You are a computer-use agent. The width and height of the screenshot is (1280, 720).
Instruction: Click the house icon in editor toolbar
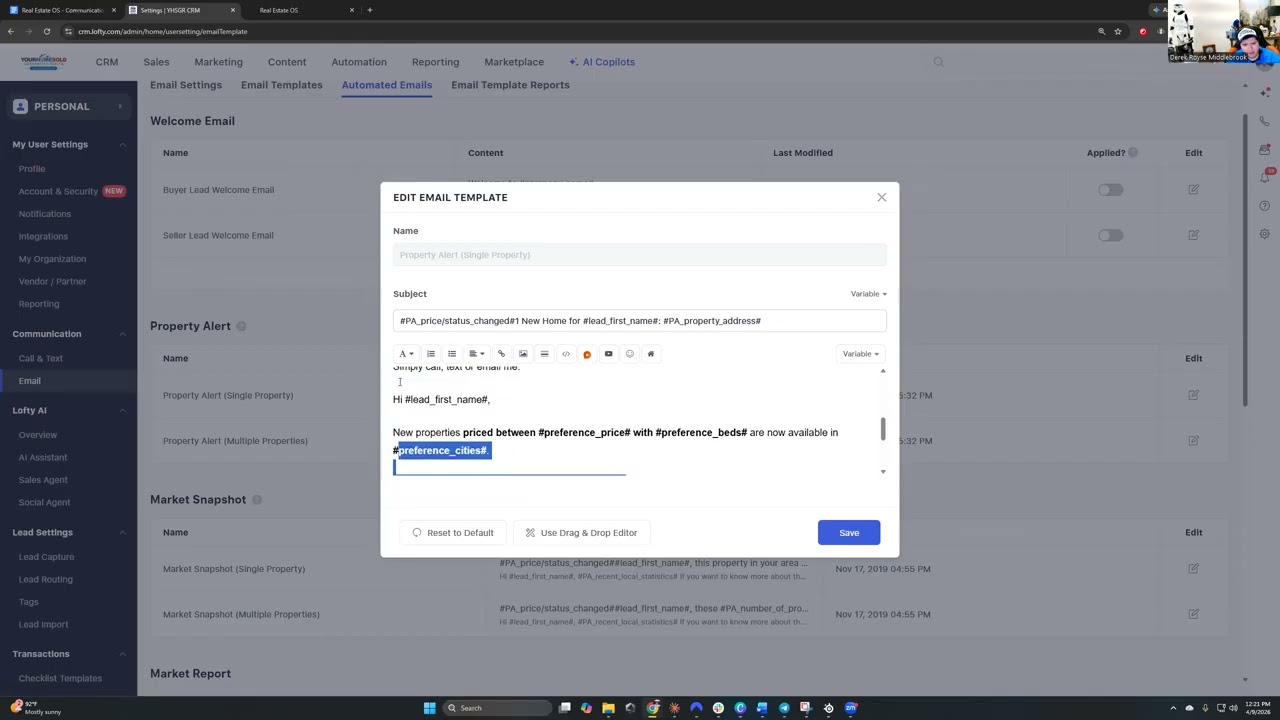(650, 354)
